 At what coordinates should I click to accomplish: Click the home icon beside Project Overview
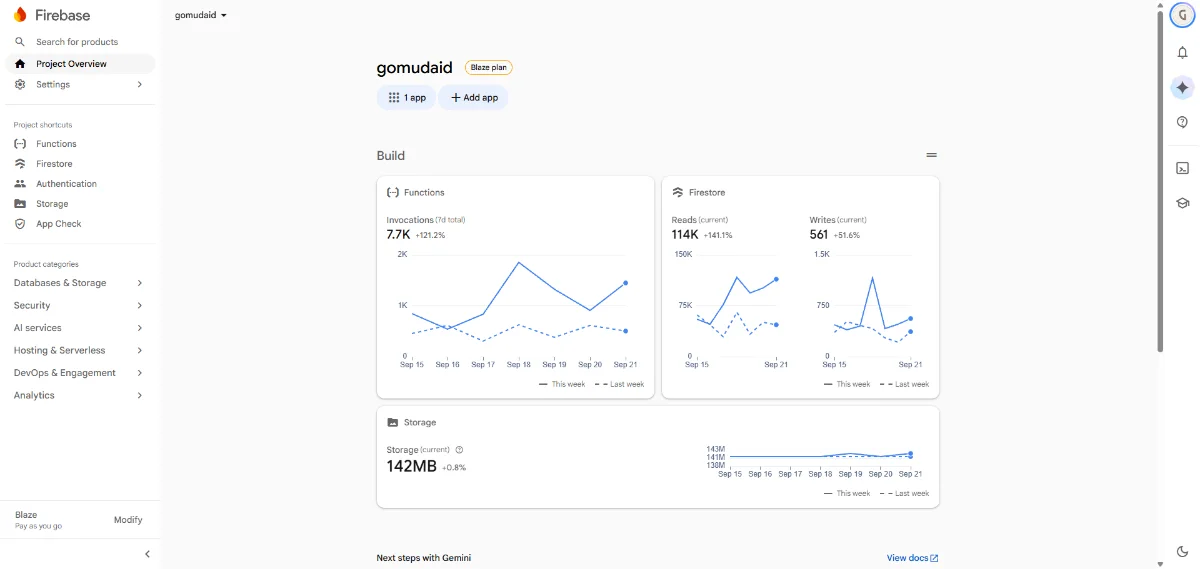(20, 64)
